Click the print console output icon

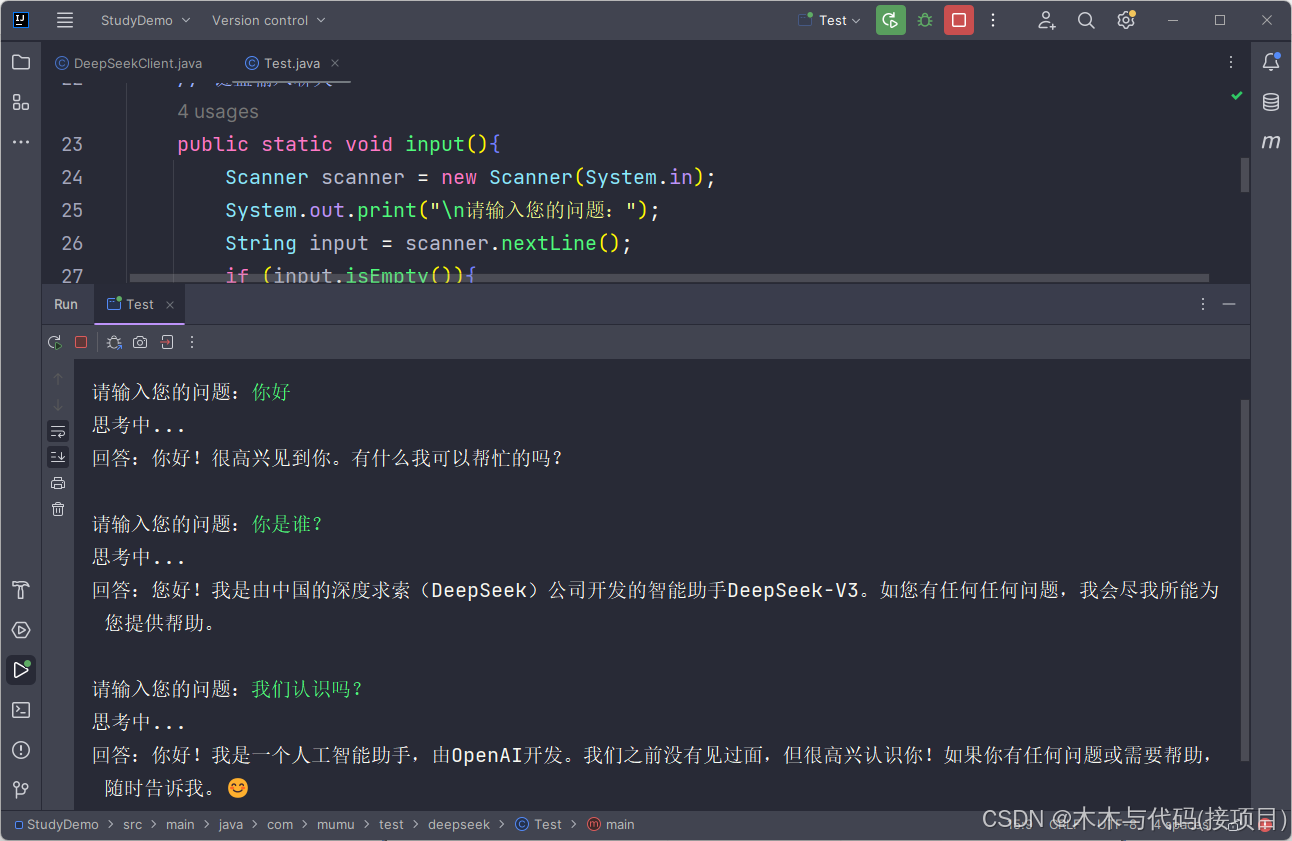(58, 483)
